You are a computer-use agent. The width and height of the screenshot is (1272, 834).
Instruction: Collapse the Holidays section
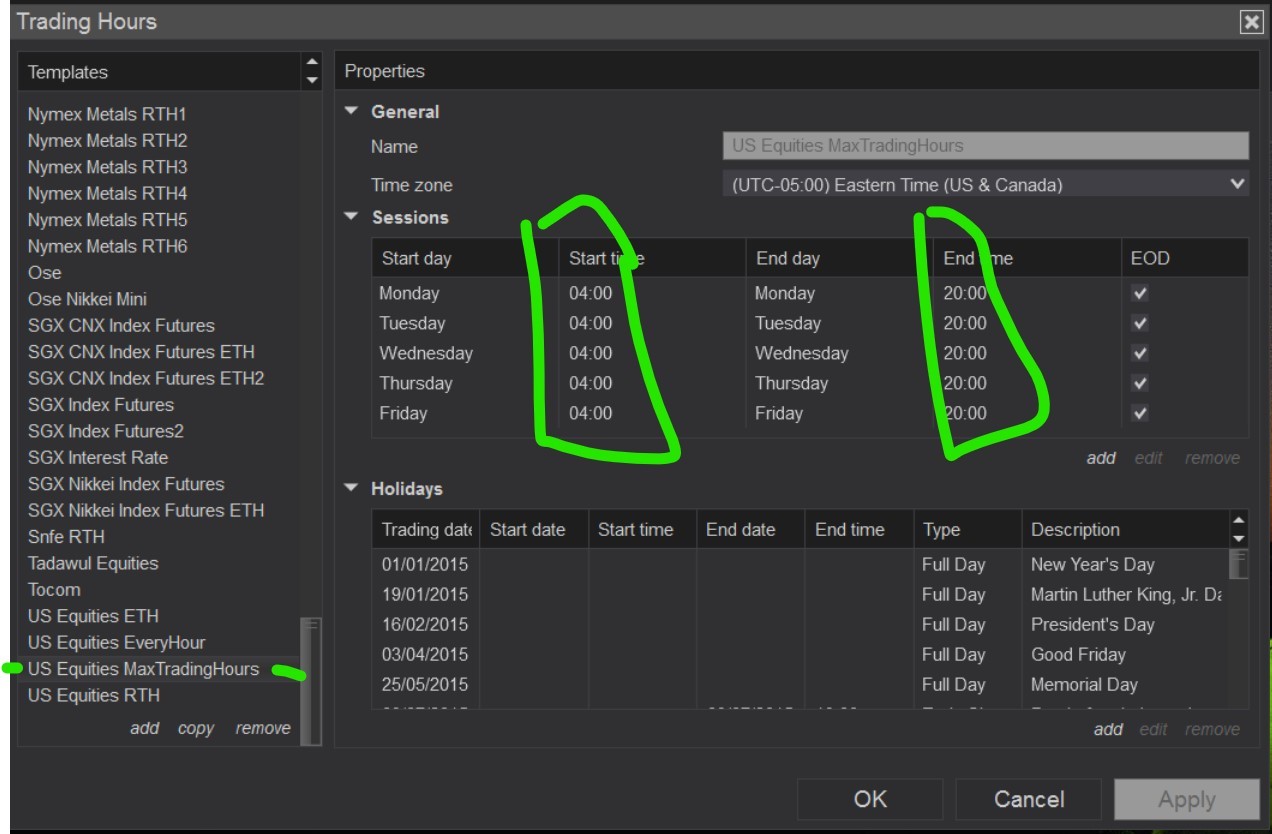point(351,488)
